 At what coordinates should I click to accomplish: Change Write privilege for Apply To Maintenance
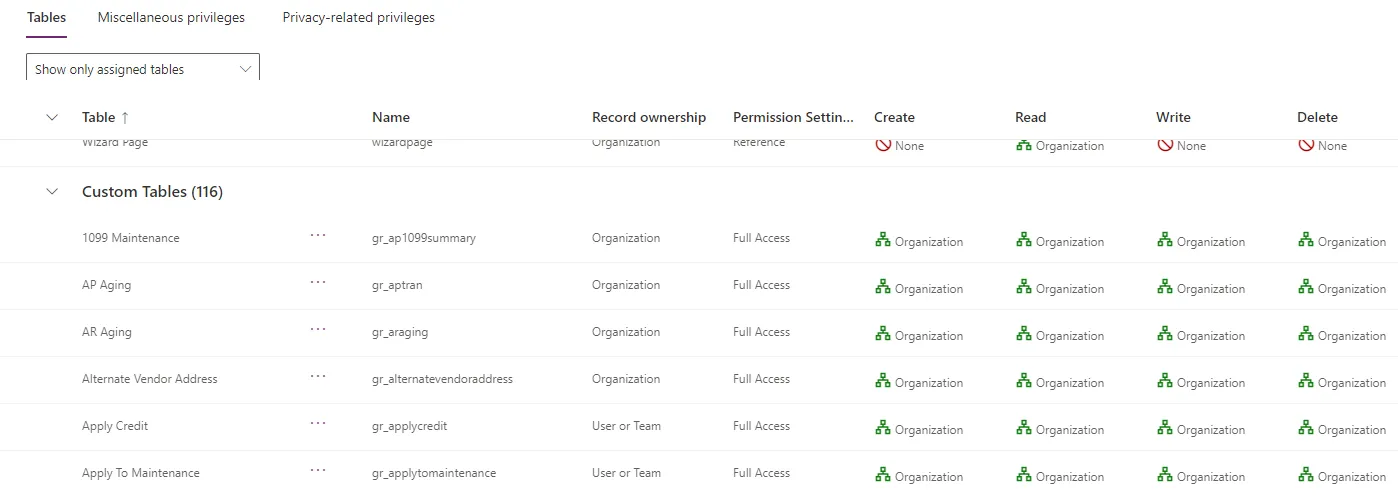[1201, 475]
